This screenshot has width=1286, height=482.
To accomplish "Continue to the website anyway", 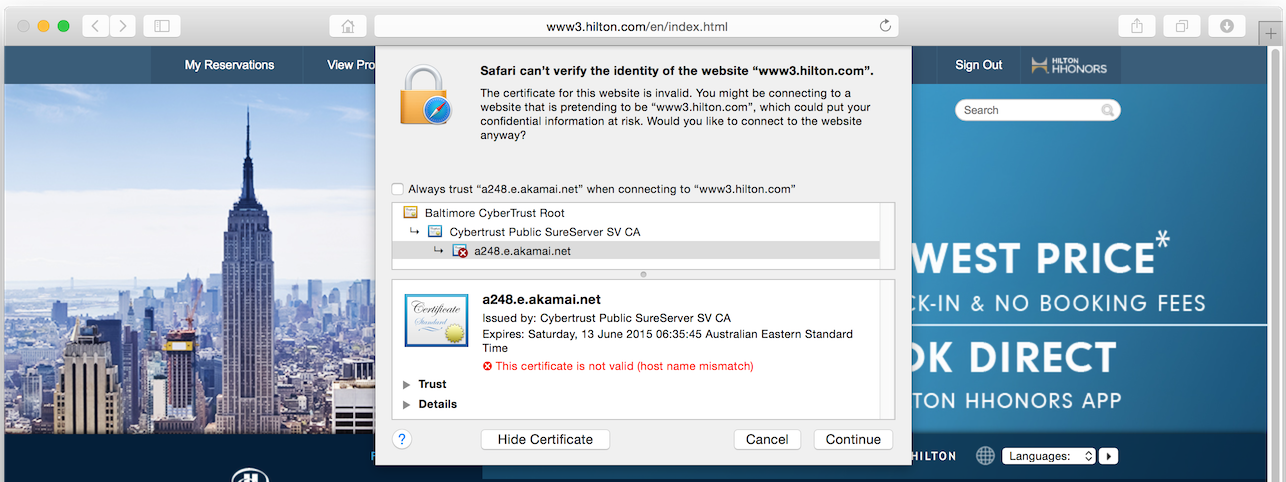I will coord(853,439).
